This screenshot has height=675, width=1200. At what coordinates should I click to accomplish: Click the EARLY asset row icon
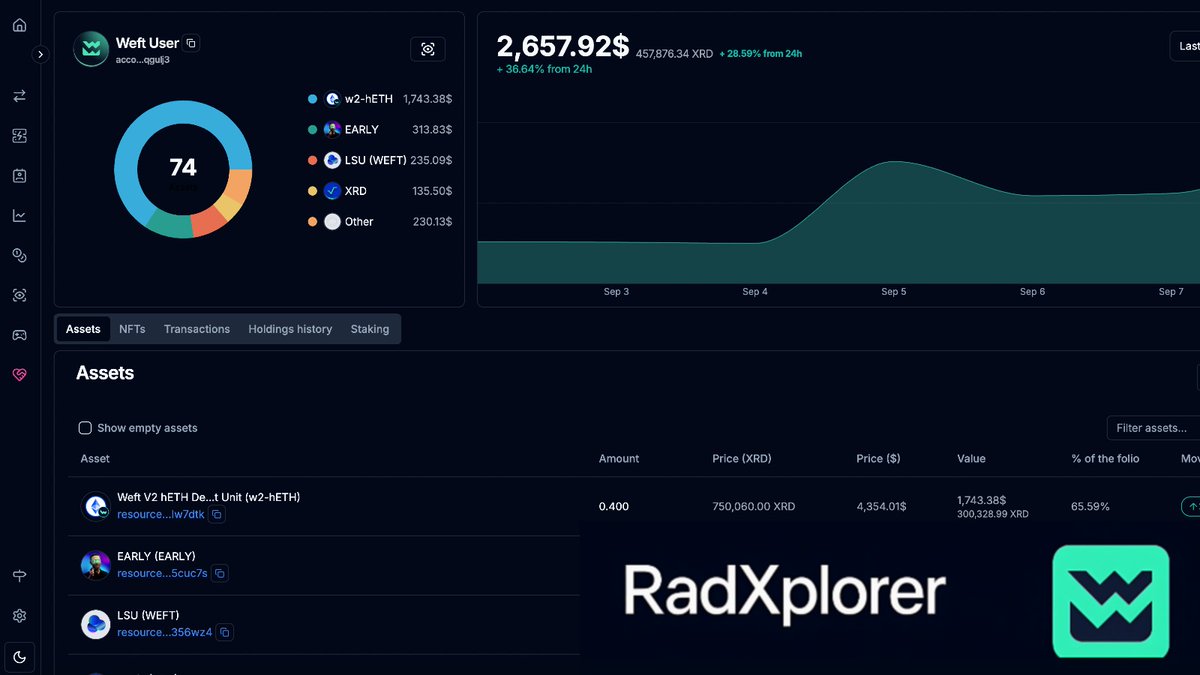(96, 566)
